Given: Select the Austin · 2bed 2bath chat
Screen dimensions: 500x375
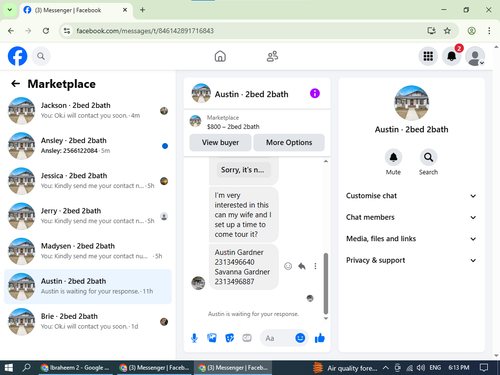Looking at the screenshot, I should [x=88, y=286].
